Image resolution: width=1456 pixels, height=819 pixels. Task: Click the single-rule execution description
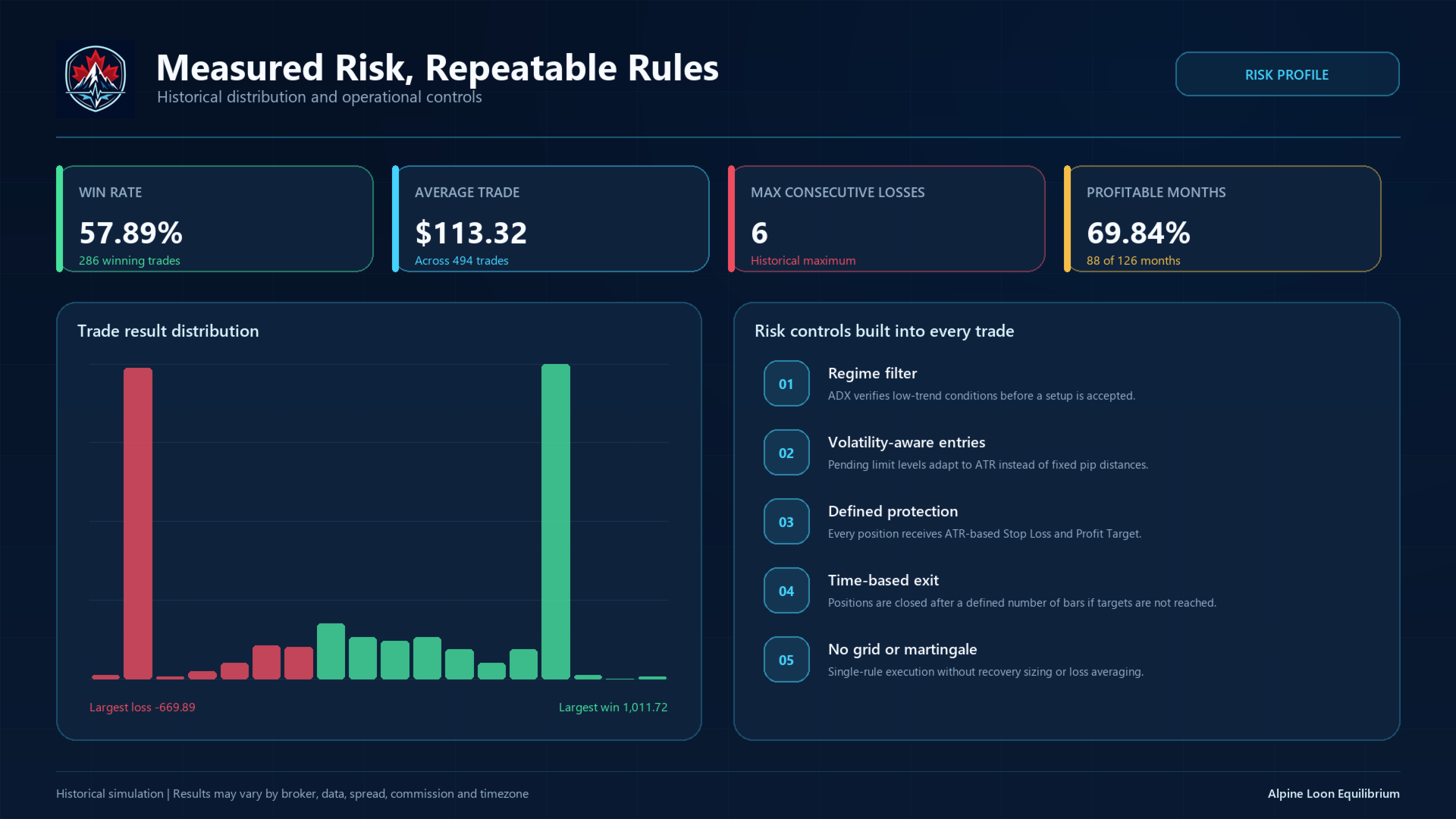click(986, 672)
